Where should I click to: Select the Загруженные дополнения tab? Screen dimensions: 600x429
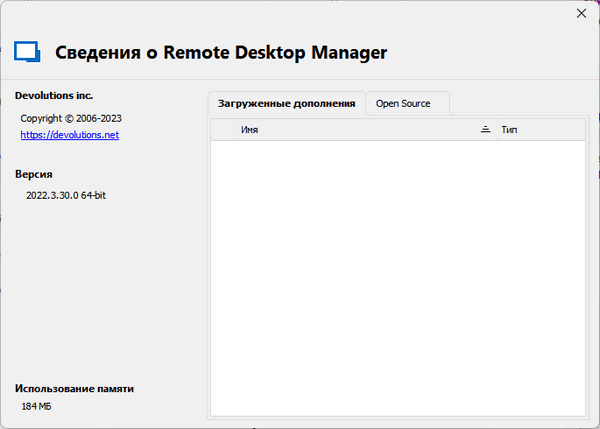[286, 103]
